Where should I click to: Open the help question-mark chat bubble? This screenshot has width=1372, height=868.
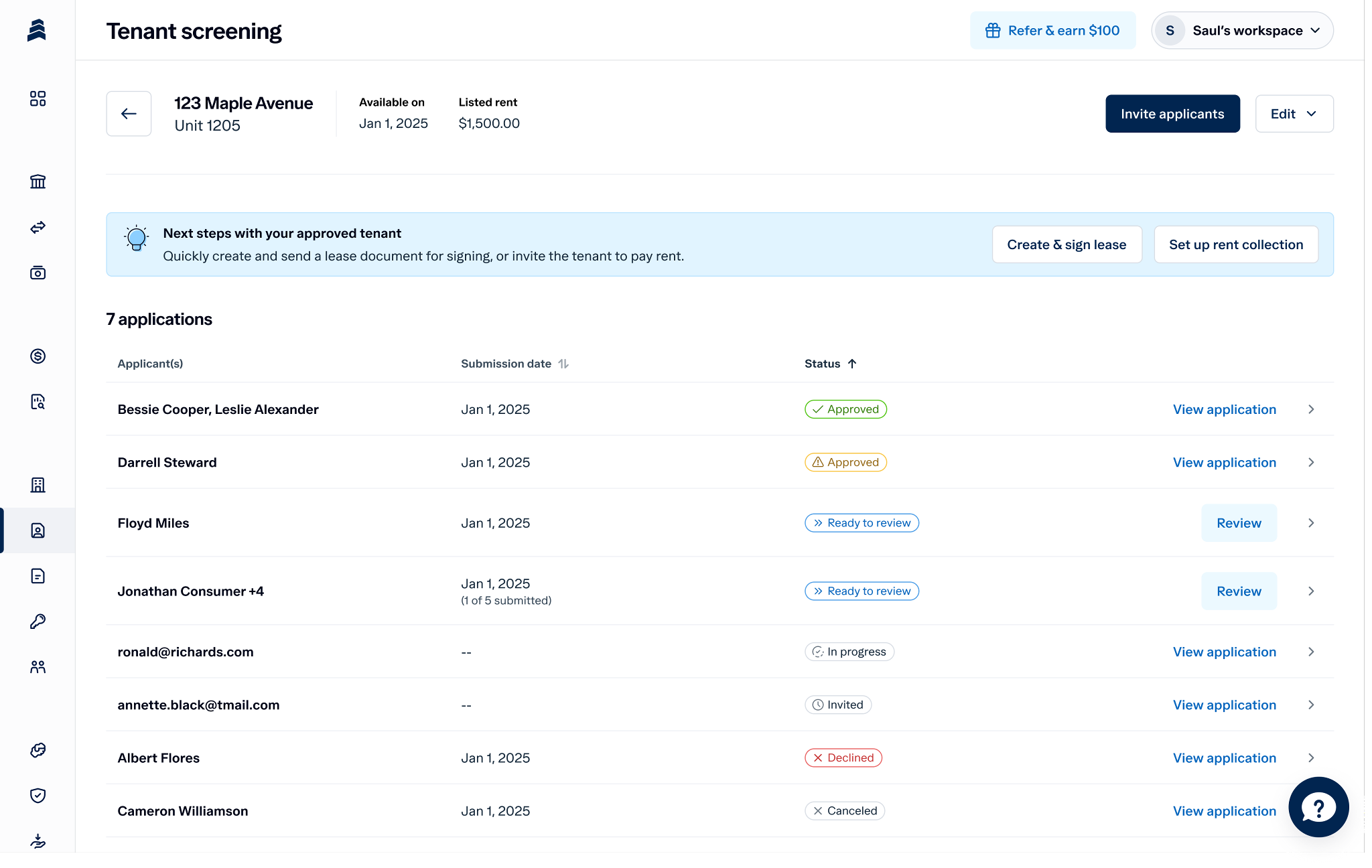[x=1318, y=807]
